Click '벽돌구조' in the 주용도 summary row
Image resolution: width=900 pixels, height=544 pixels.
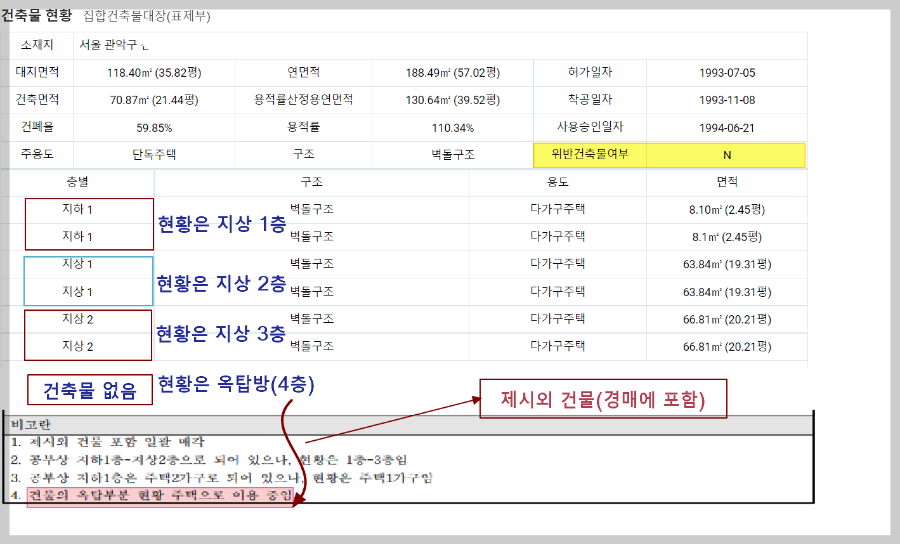coord(453,154)
